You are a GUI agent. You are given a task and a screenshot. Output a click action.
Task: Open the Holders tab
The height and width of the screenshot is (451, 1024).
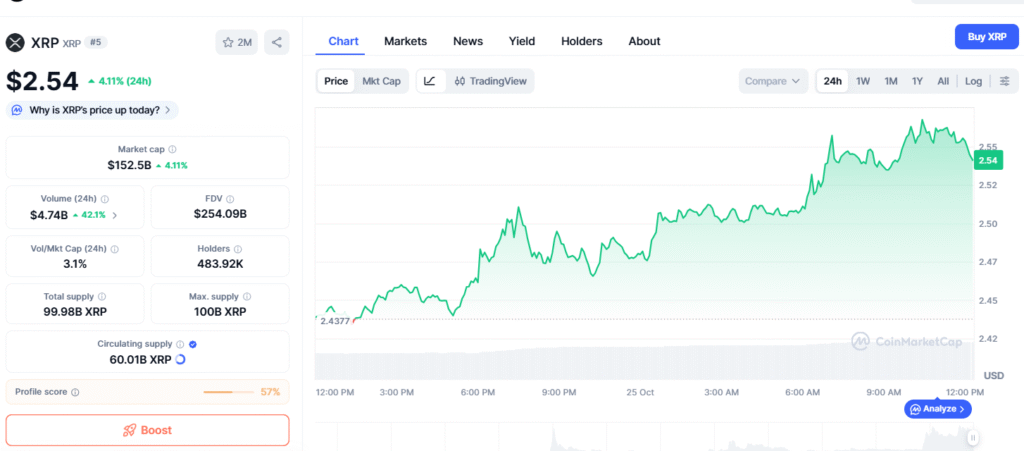tap(581, 41)
